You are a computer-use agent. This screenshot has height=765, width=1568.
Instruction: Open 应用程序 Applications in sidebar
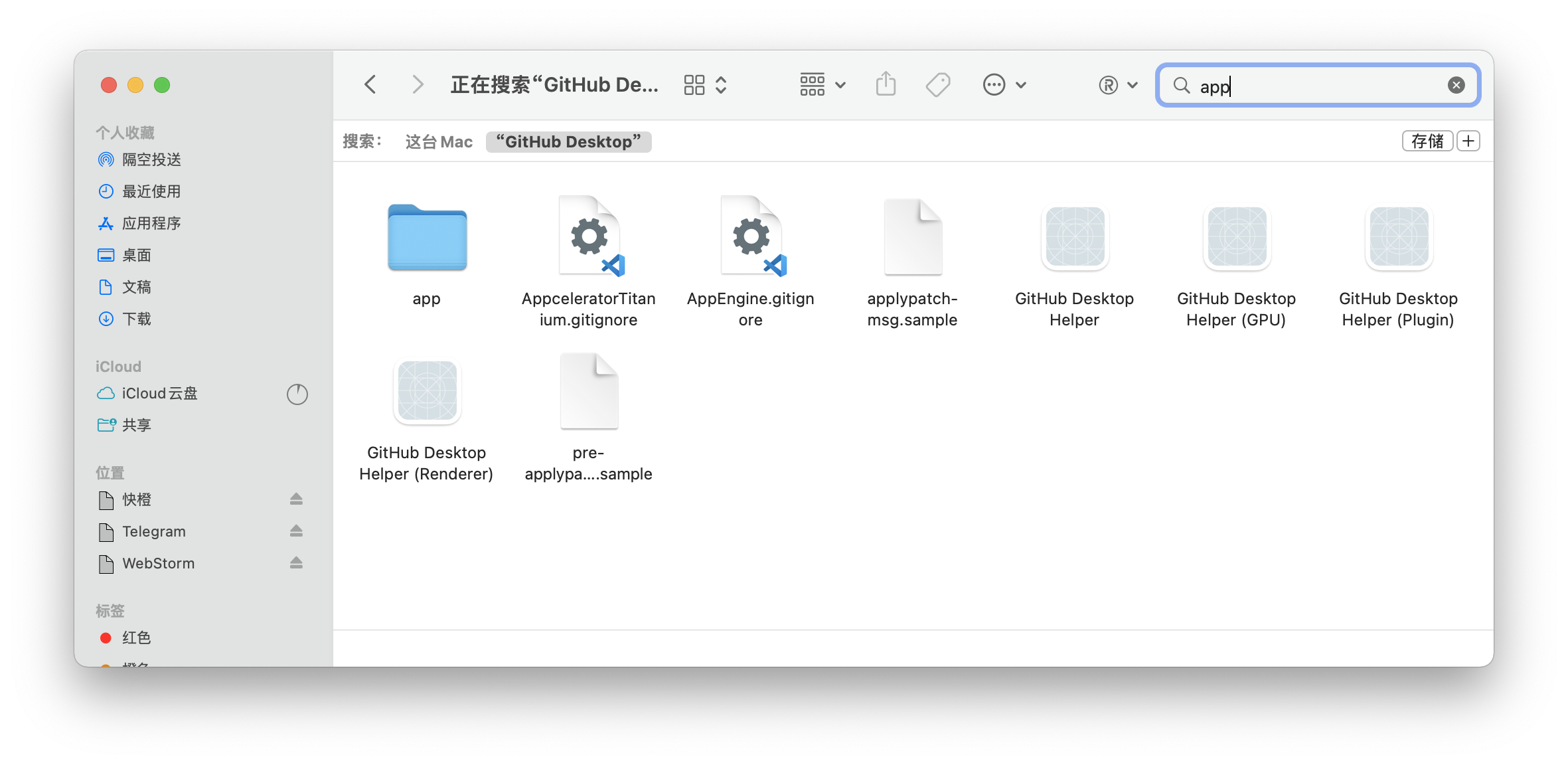click(152, 223)
